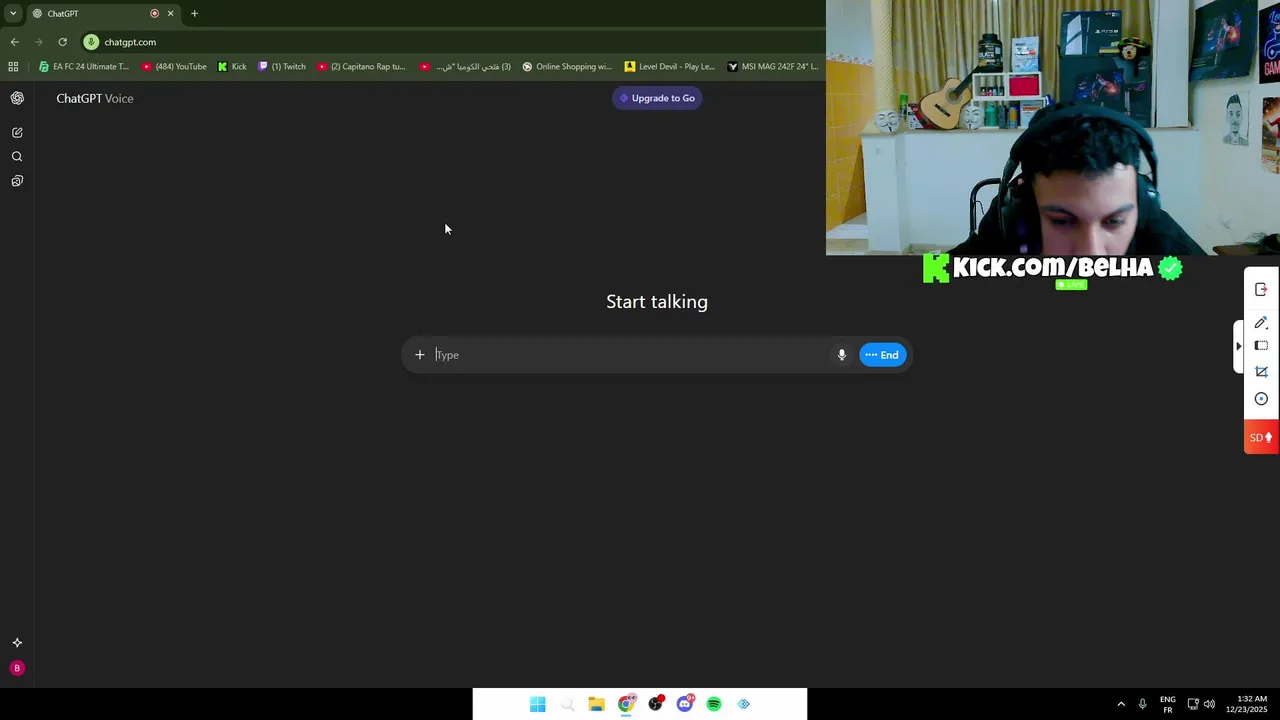This screenshot has width=1280, height=720.
Task: Open the network icon in system tray
Action: pos(1193,704)
